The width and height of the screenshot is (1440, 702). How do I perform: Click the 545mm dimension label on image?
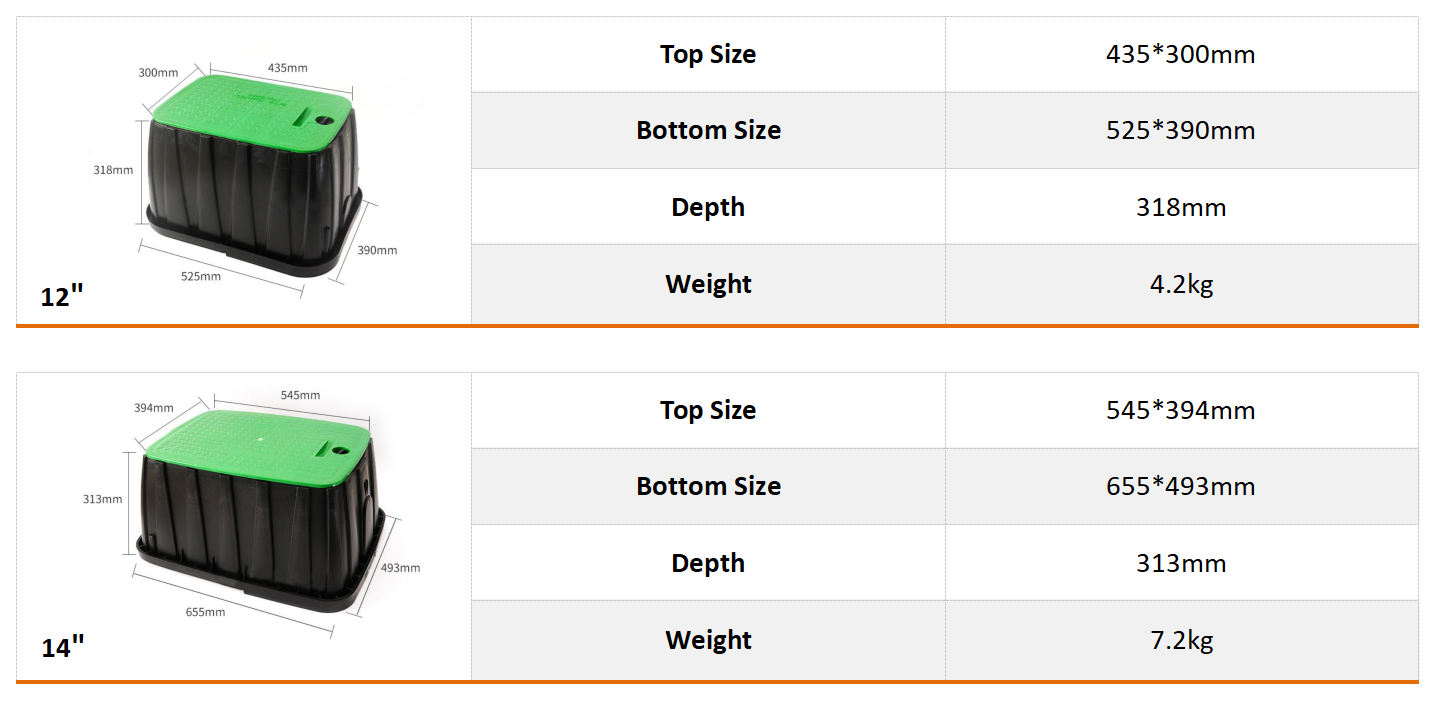tap(300, 395)
